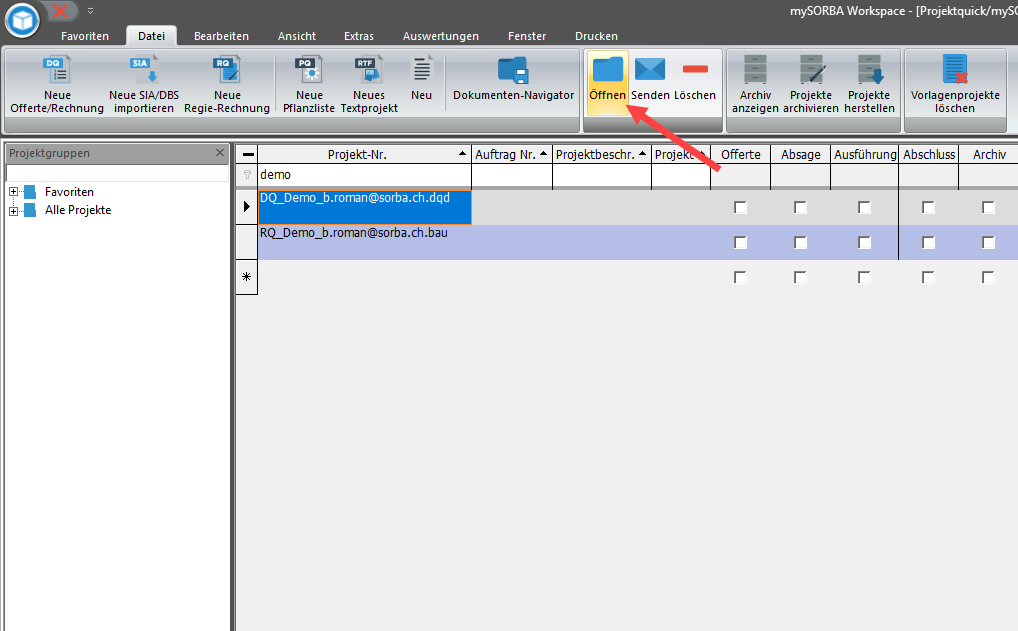Viewport: 1018px width, 631px height.
Task: Click the Projektgruppen search field
Action: tap(118, 173)
